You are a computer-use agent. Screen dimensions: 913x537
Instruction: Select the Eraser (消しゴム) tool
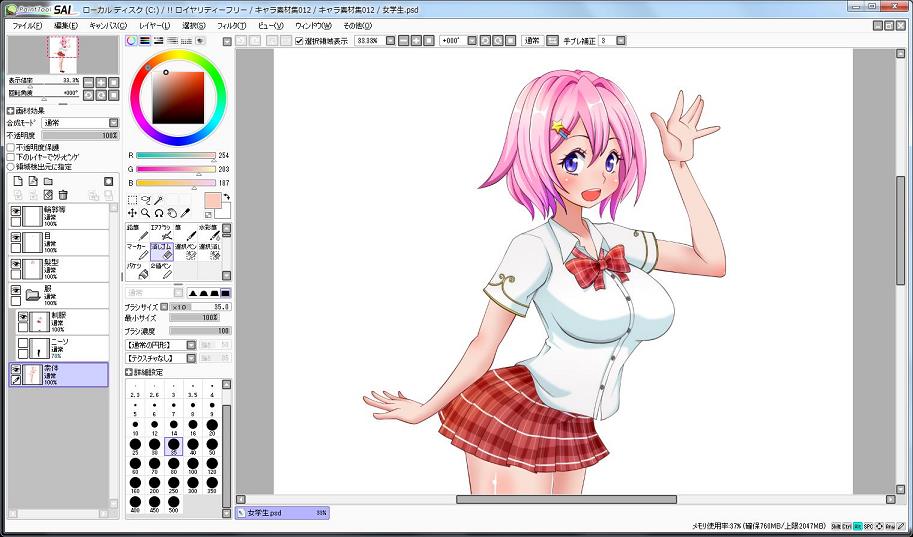(x=161, y=250)
